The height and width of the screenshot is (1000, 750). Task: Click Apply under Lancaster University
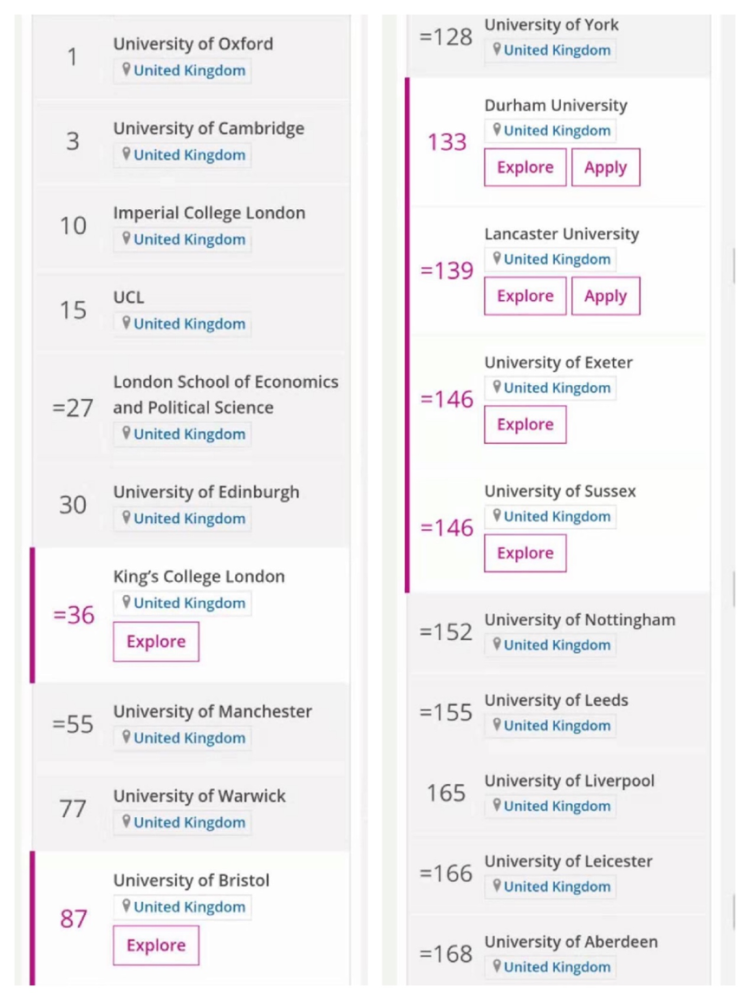pyautogui.click(x=605, y=296)
